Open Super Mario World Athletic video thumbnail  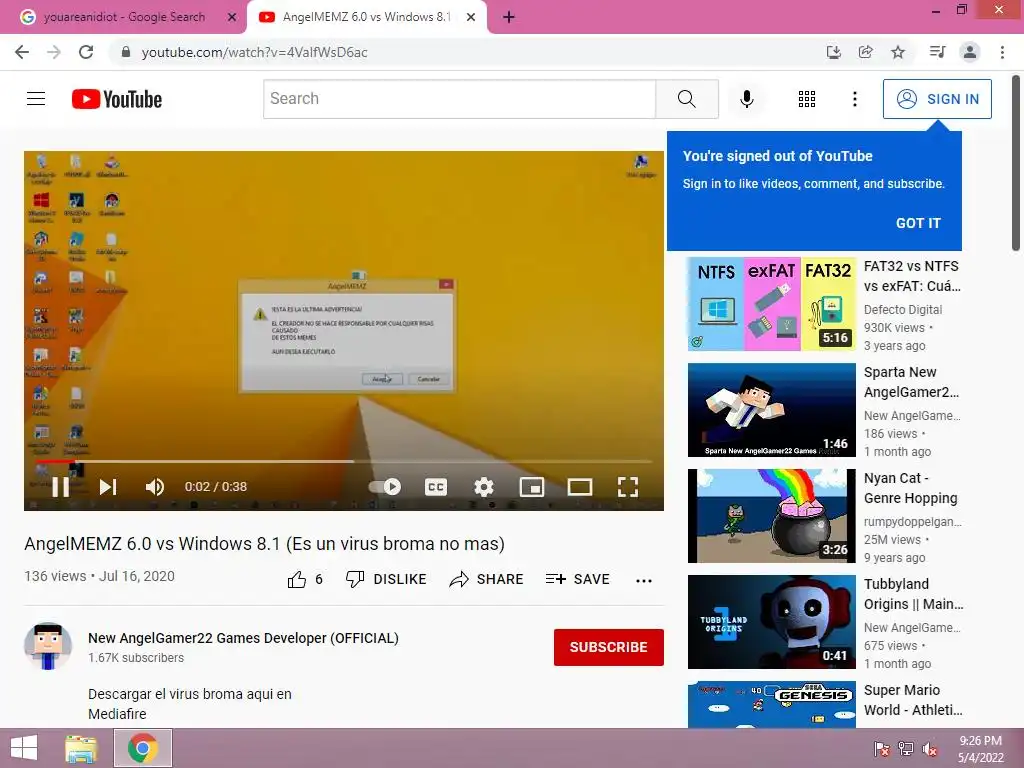coord(771,705)
